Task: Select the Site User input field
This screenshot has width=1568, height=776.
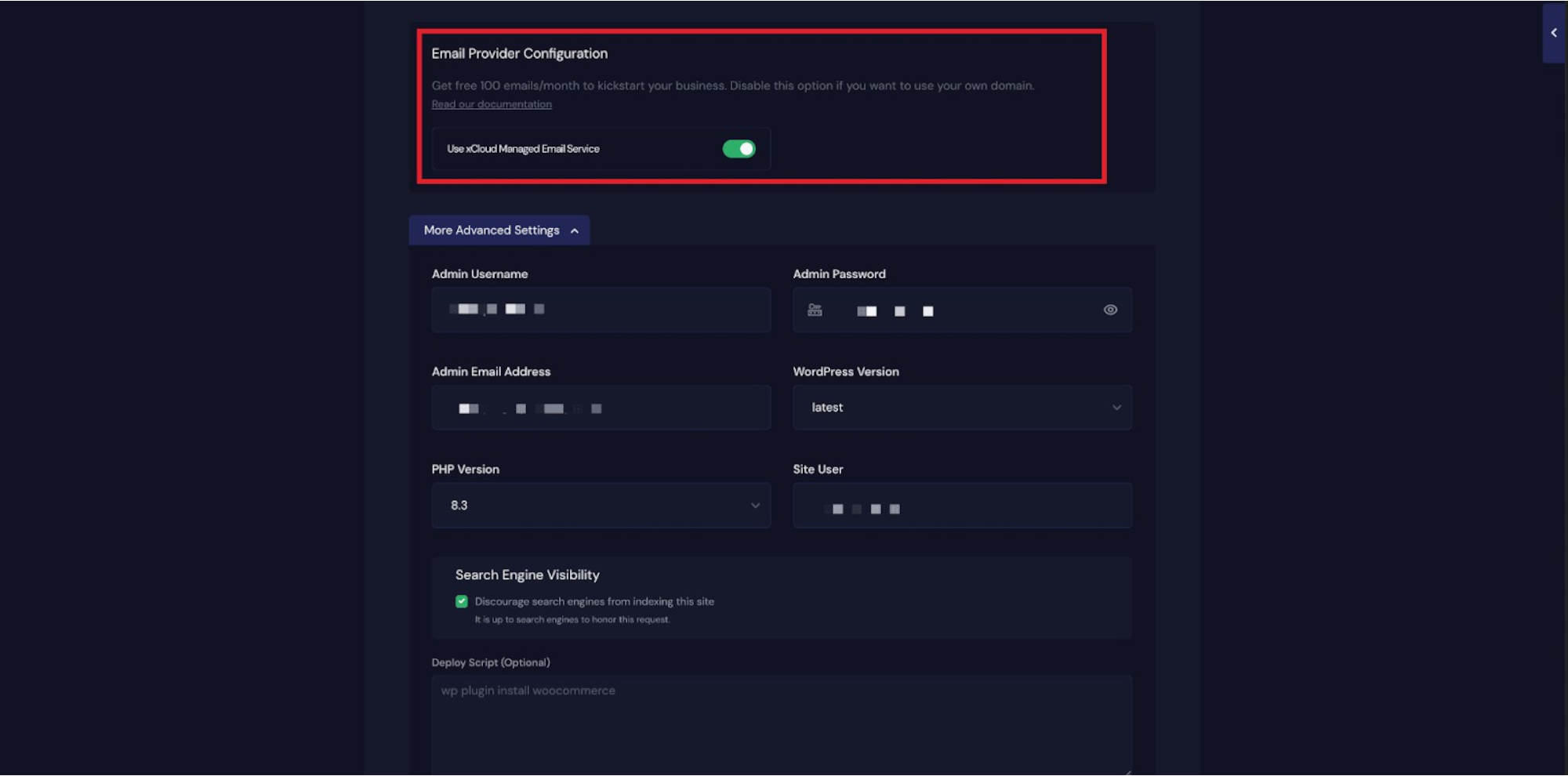Action: click(961, 506)
